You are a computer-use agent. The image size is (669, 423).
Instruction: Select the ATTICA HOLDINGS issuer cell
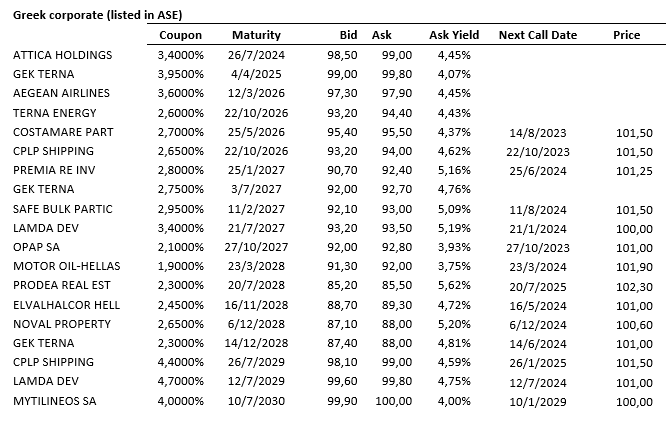(x=62, y=55)
